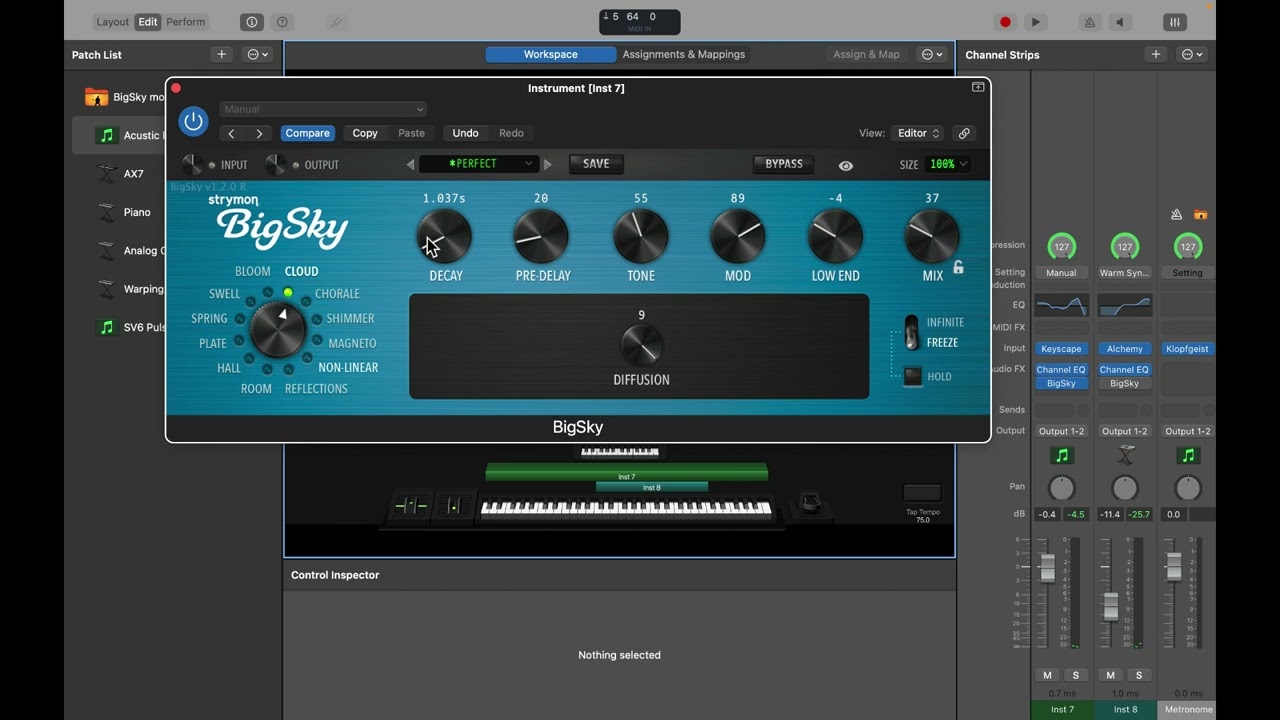Switch to Perform mode
Image resolution: width=1280 pixels, height=720 pixels.
[x=186, y=22]
